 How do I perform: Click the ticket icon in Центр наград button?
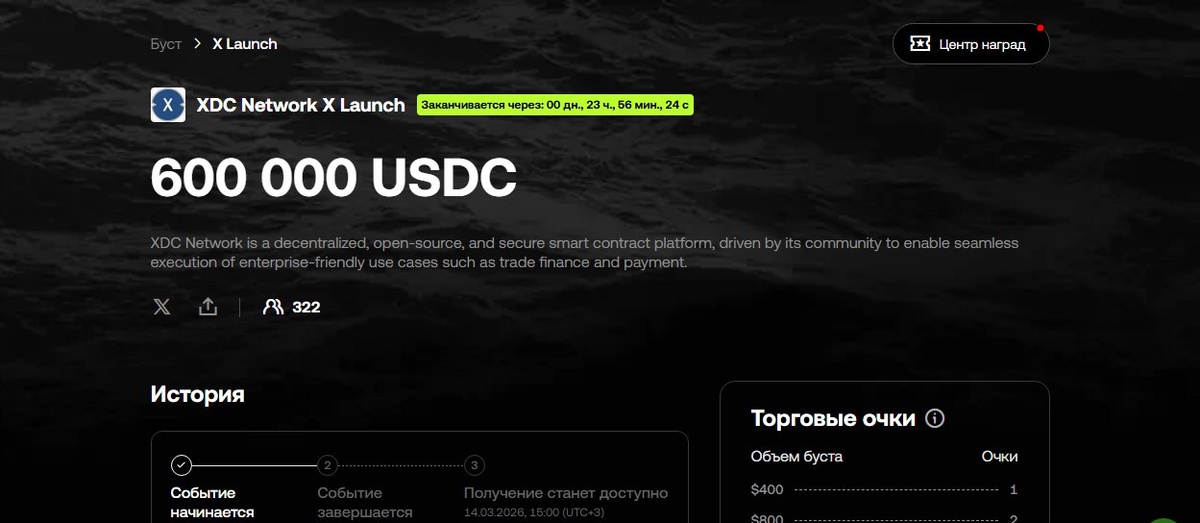(x=920, y=44)
